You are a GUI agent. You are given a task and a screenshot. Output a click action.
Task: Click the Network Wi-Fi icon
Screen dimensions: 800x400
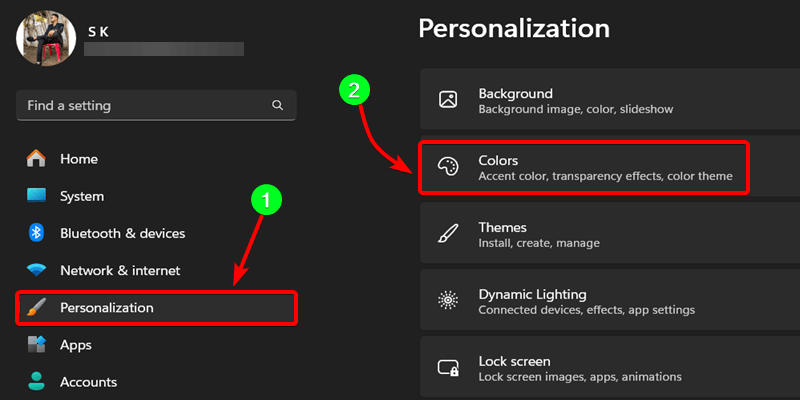click(37, 270)
